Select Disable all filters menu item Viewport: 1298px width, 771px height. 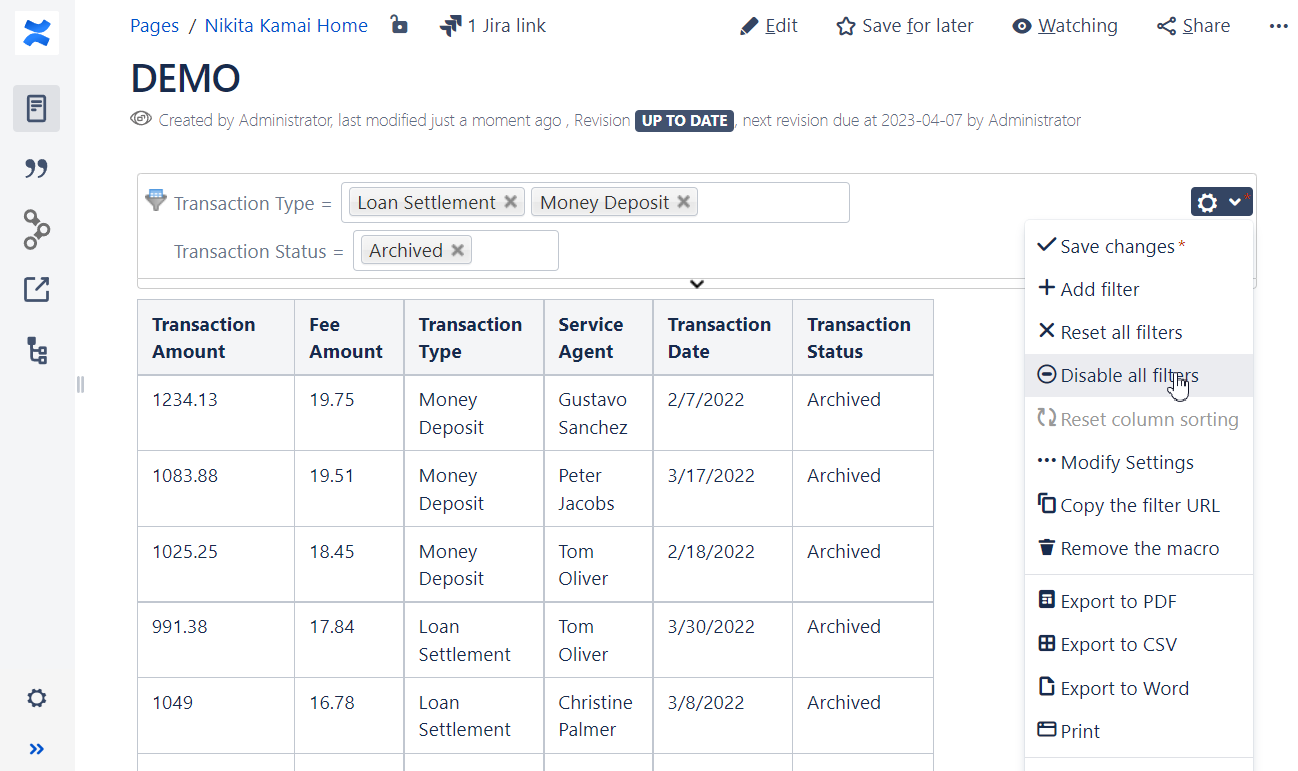coord(1128,376)
